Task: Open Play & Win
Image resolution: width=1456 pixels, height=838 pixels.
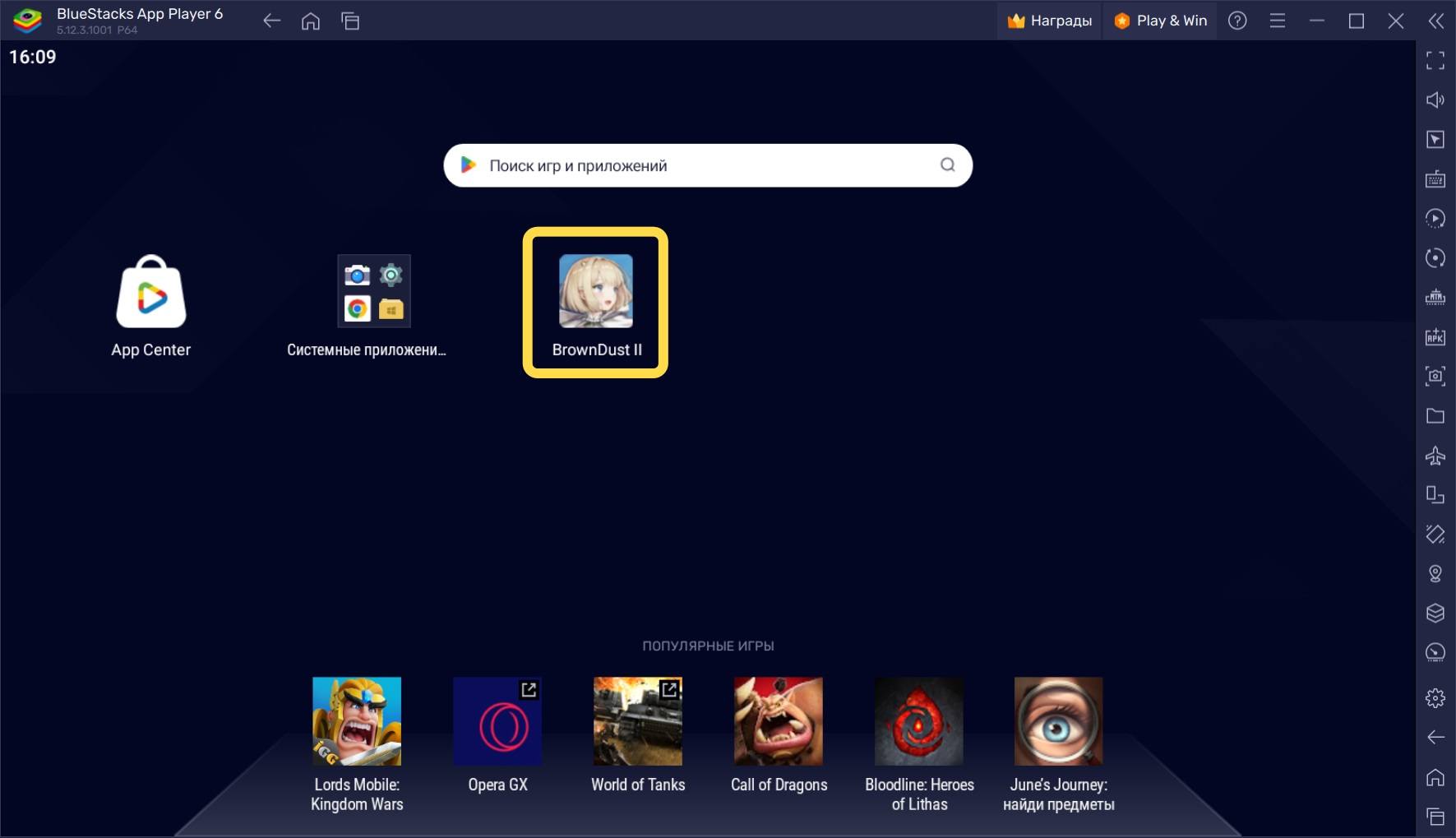Action: click(1160, 21)
